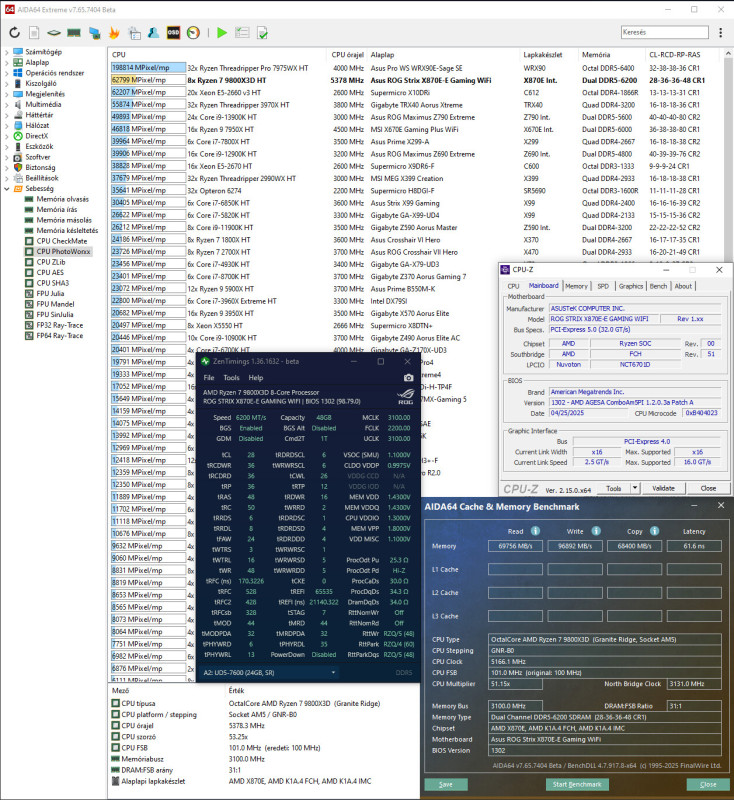Open the three-dot menu in AIDA64
Screen dimensions: 734x800
(720, 33)
